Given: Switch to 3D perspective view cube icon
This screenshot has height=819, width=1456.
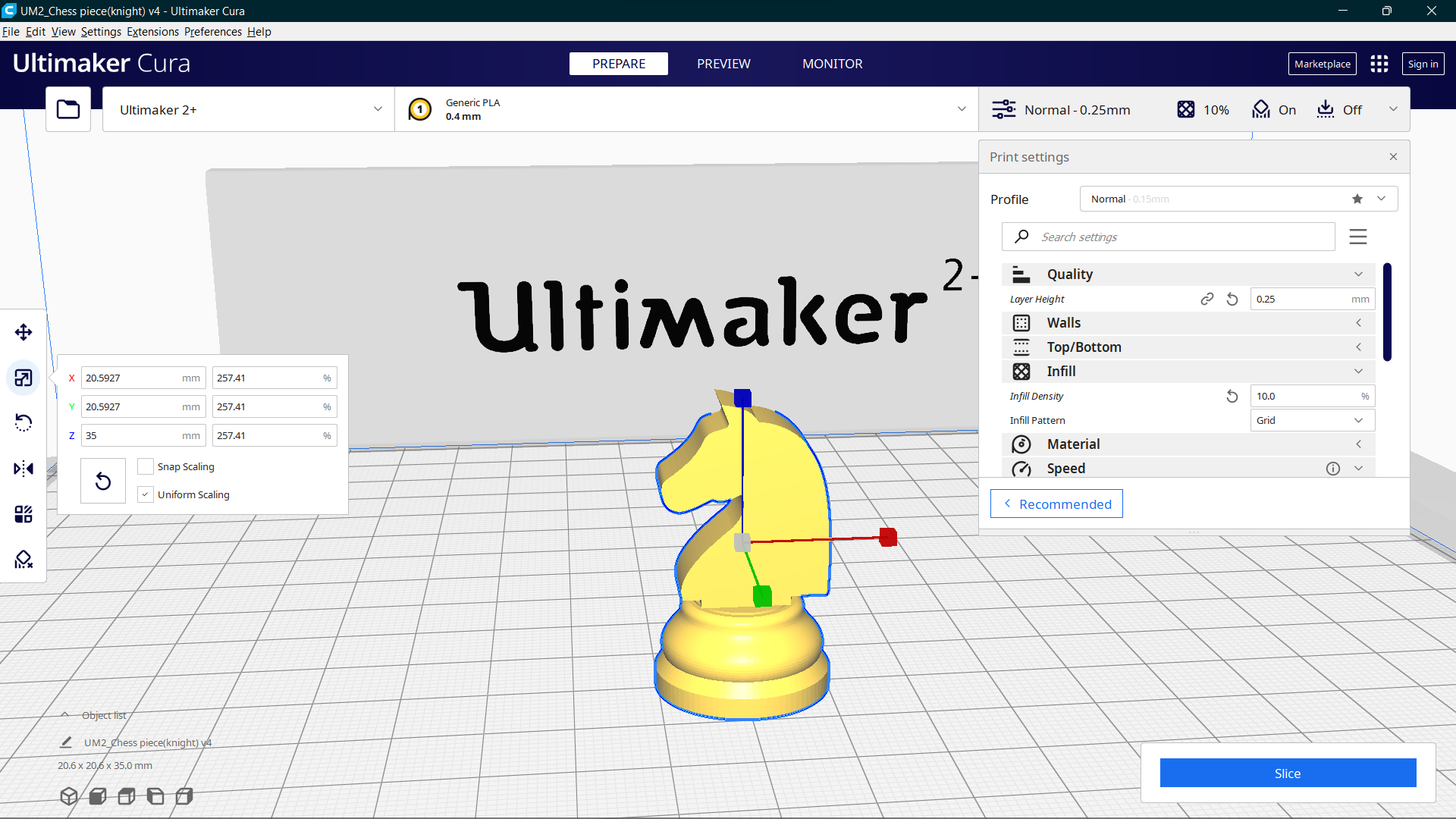Looking at the screenshot, I should [x=69, y=796].
